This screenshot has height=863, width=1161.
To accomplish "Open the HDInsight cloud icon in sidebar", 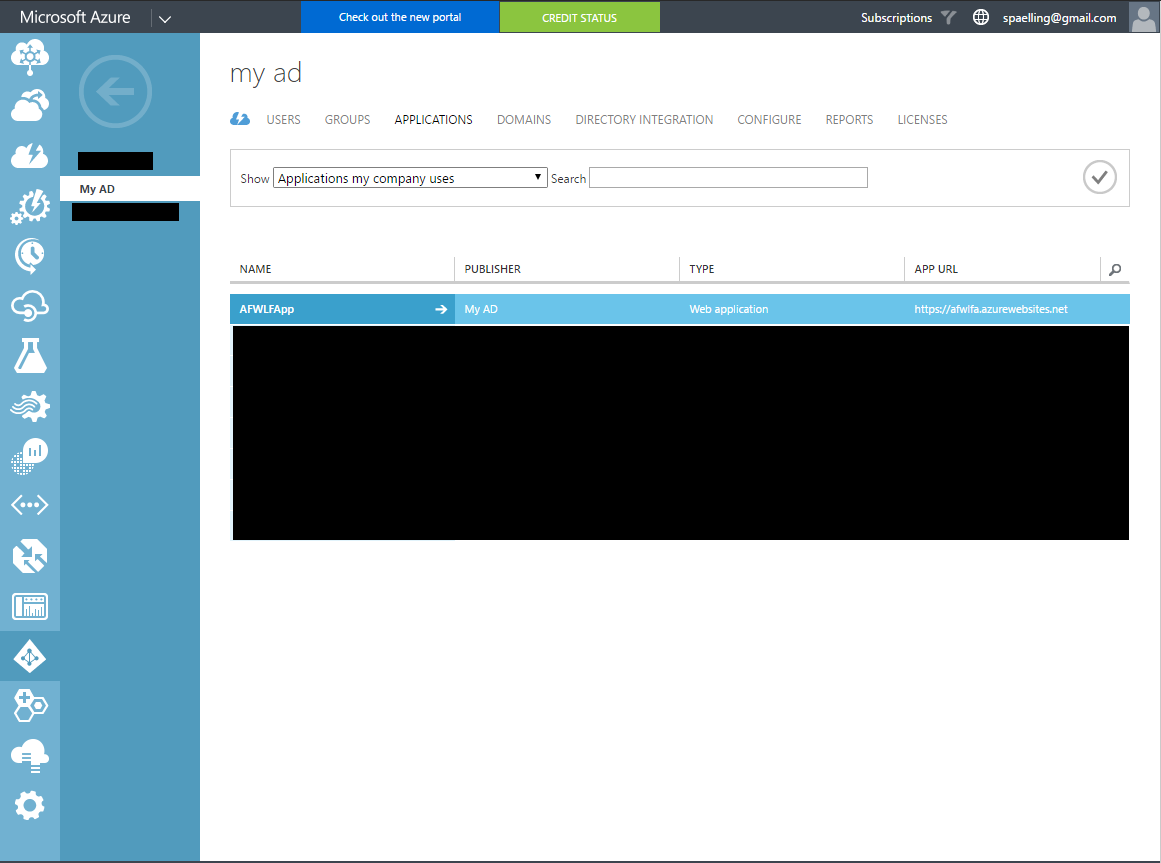I will [30, 57].
